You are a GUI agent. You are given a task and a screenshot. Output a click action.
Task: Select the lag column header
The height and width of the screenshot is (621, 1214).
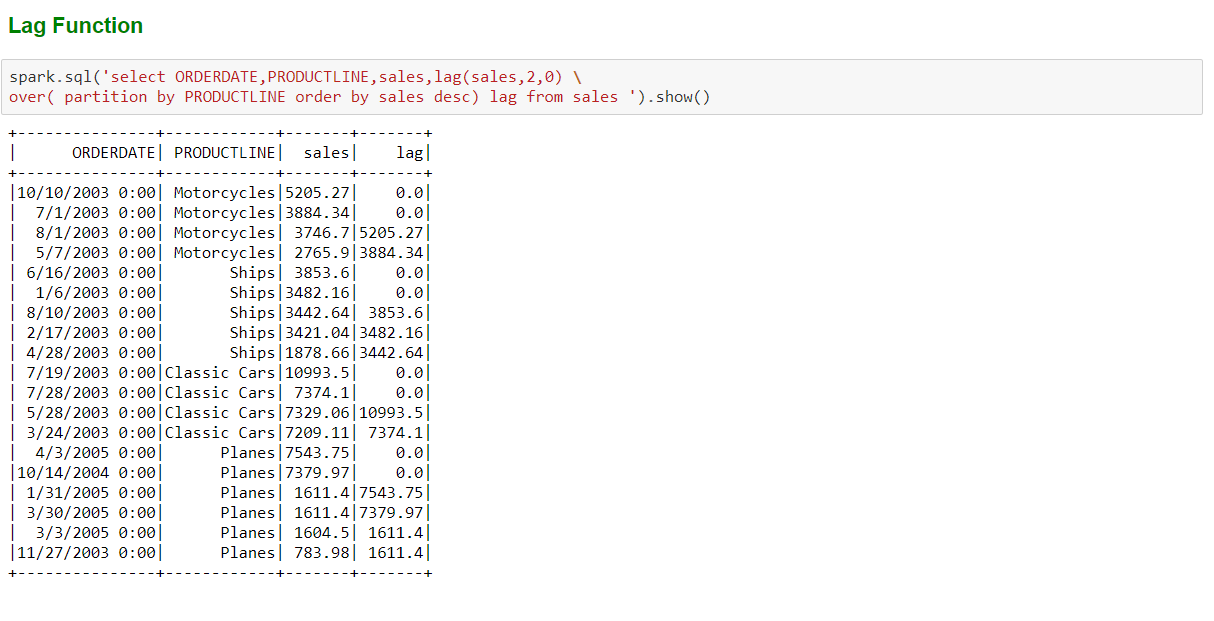coord(410,153)
